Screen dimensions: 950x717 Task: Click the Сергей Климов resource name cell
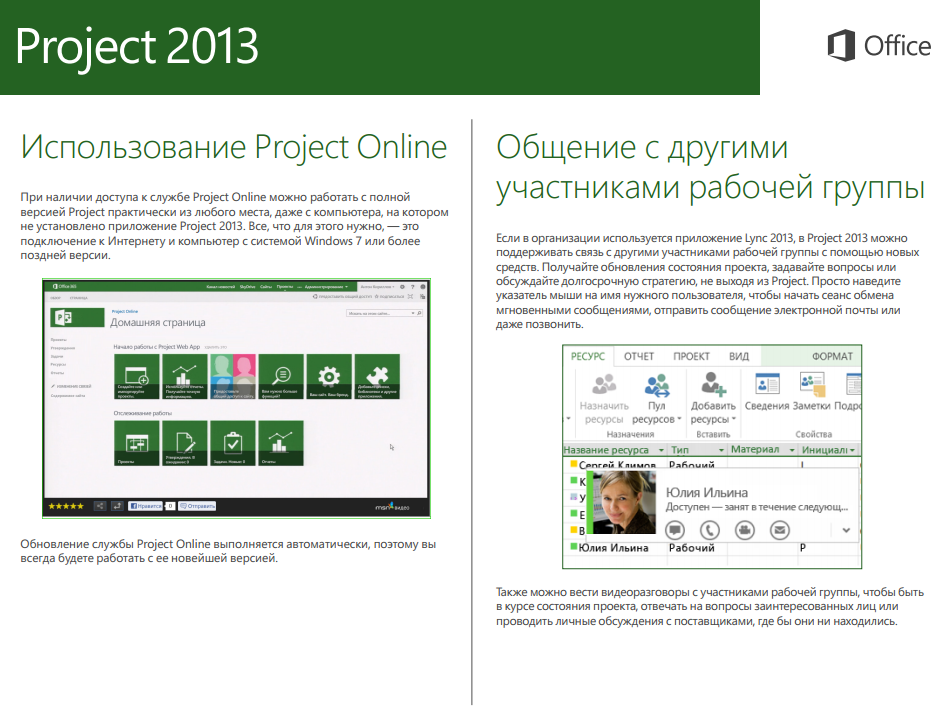click(x=617, y=465)
